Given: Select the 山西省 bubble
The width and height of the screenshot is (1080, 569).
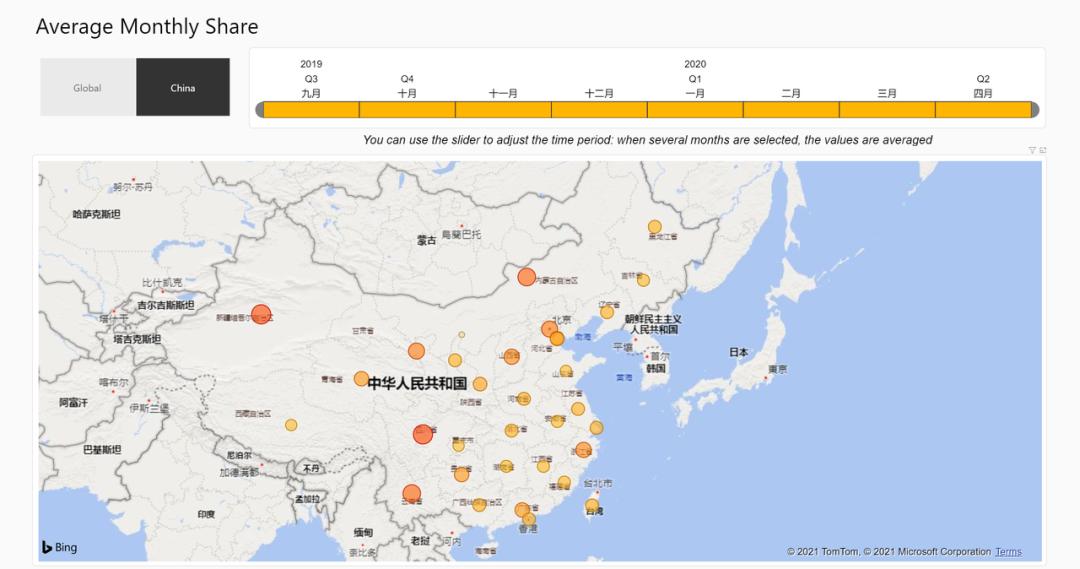Looking at the screenshot, I should 511,356.
